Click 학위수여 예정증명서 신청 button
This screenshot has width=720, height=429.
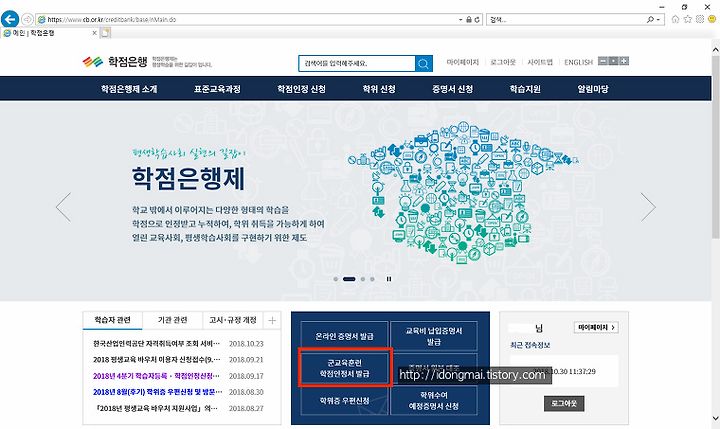434,400
